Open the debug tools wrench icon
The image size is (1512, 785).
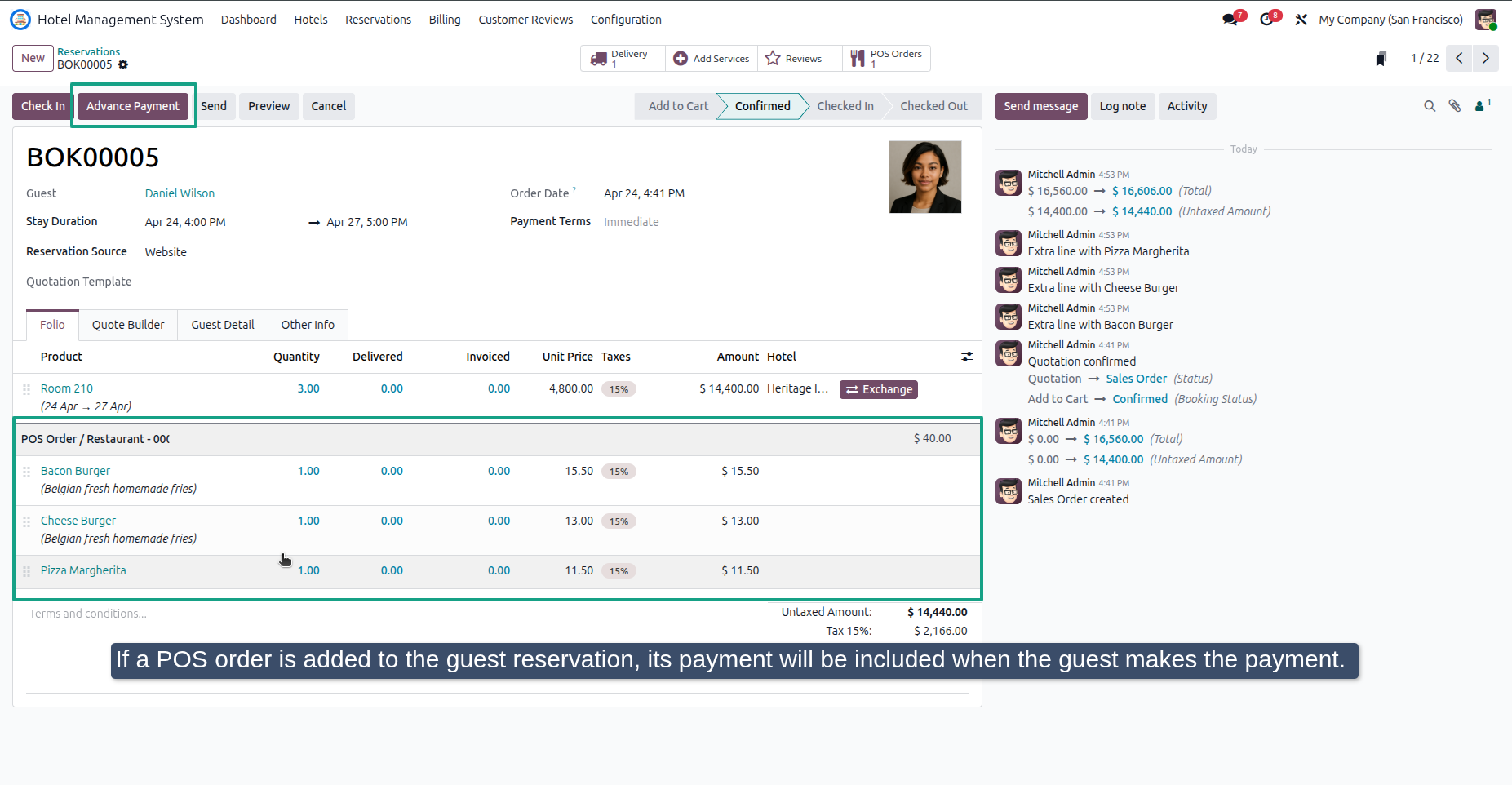pyautogui.click(x=1301, y=20)
